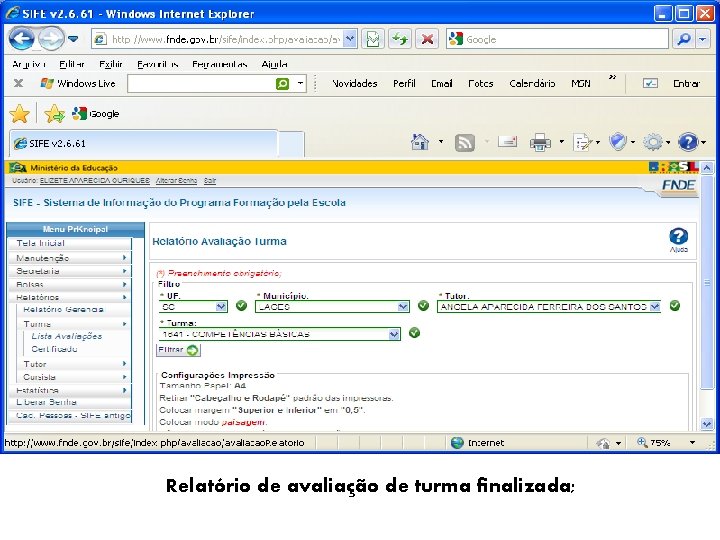Click the Print printer icon
This screenshot has height=540, width=720.
click(540, 142)
